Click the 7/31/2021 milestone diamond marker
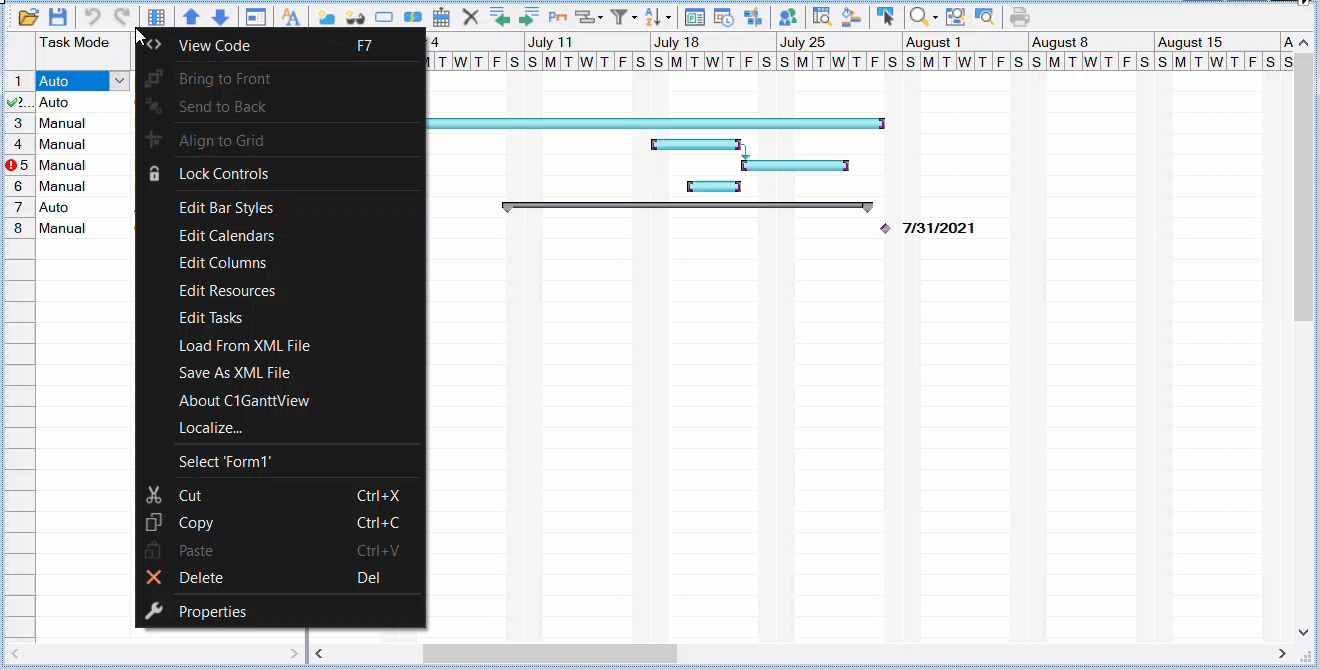This screenshot has height=670, width=1320. tap(885, 229)
